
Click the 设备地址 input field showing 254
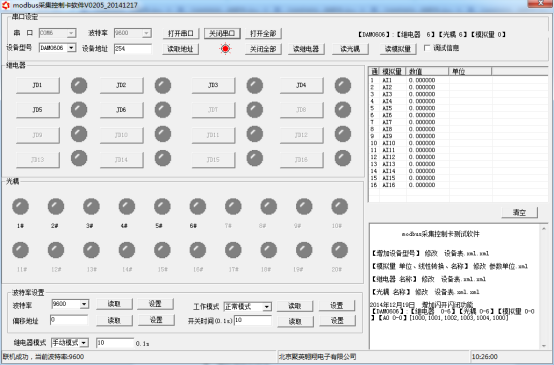point(133,48)
